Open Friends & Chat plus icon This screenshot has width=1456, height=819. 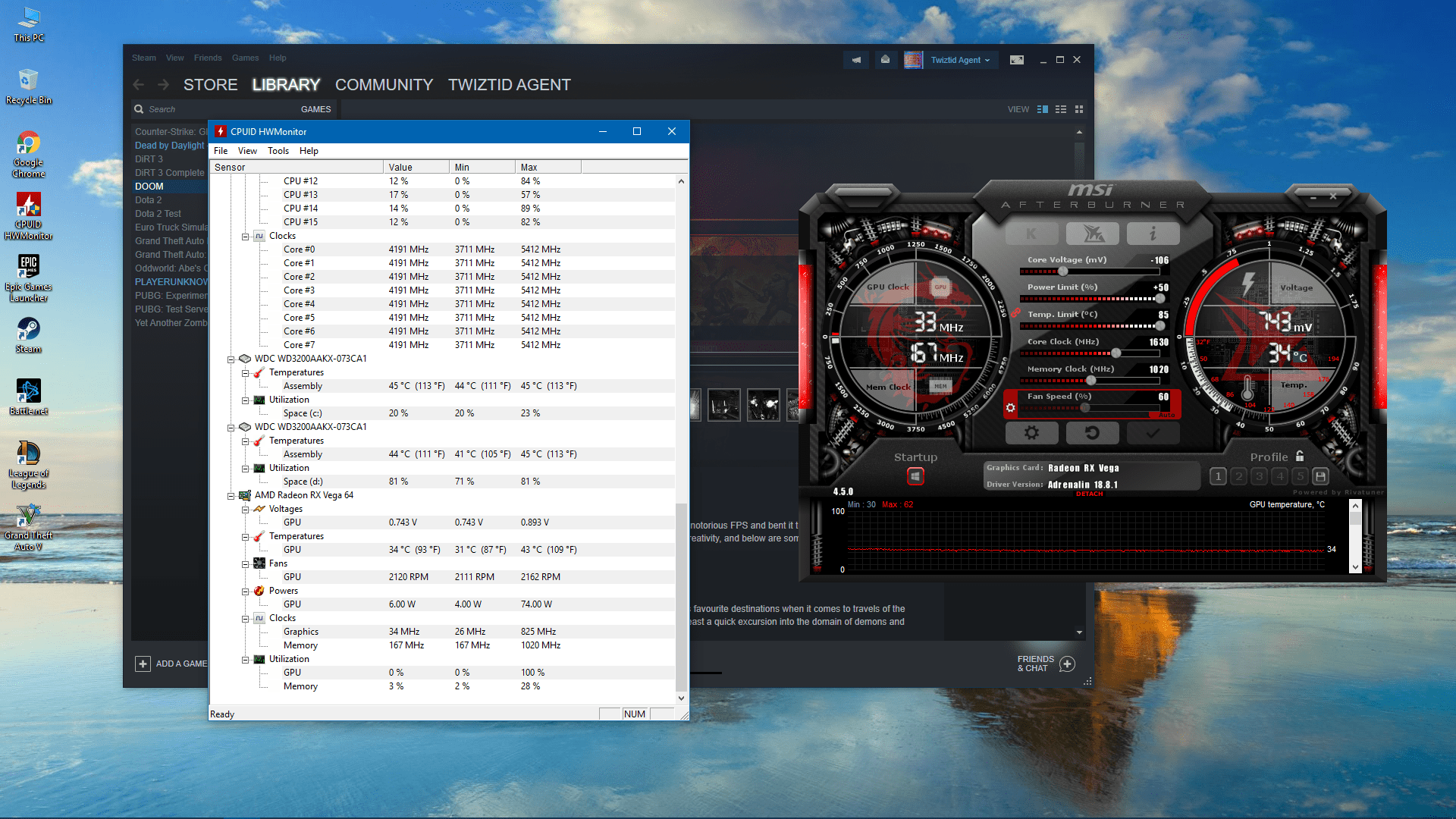(x=1067, y=664)
